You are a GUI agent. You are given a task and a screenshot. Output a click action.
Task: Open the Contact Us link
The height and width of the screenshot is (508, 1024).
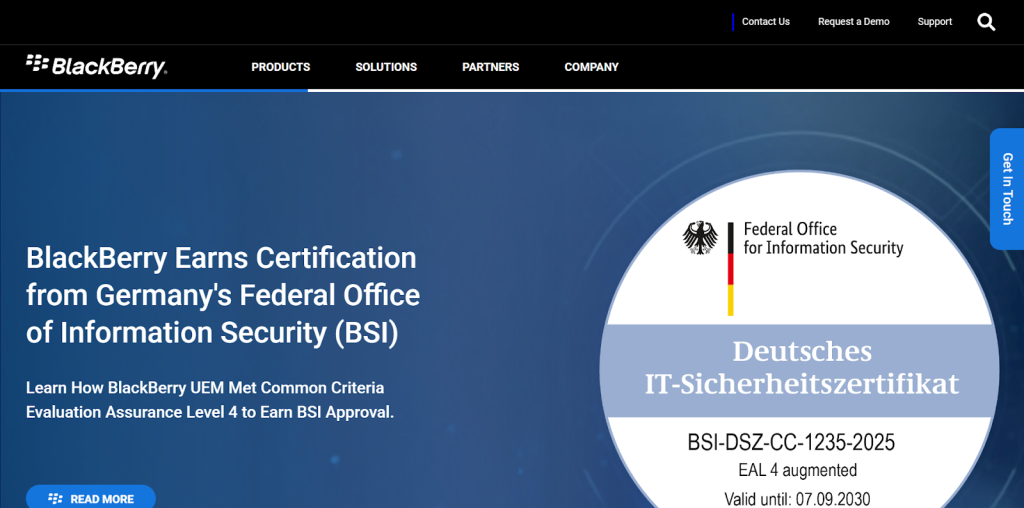click(765, 22)
